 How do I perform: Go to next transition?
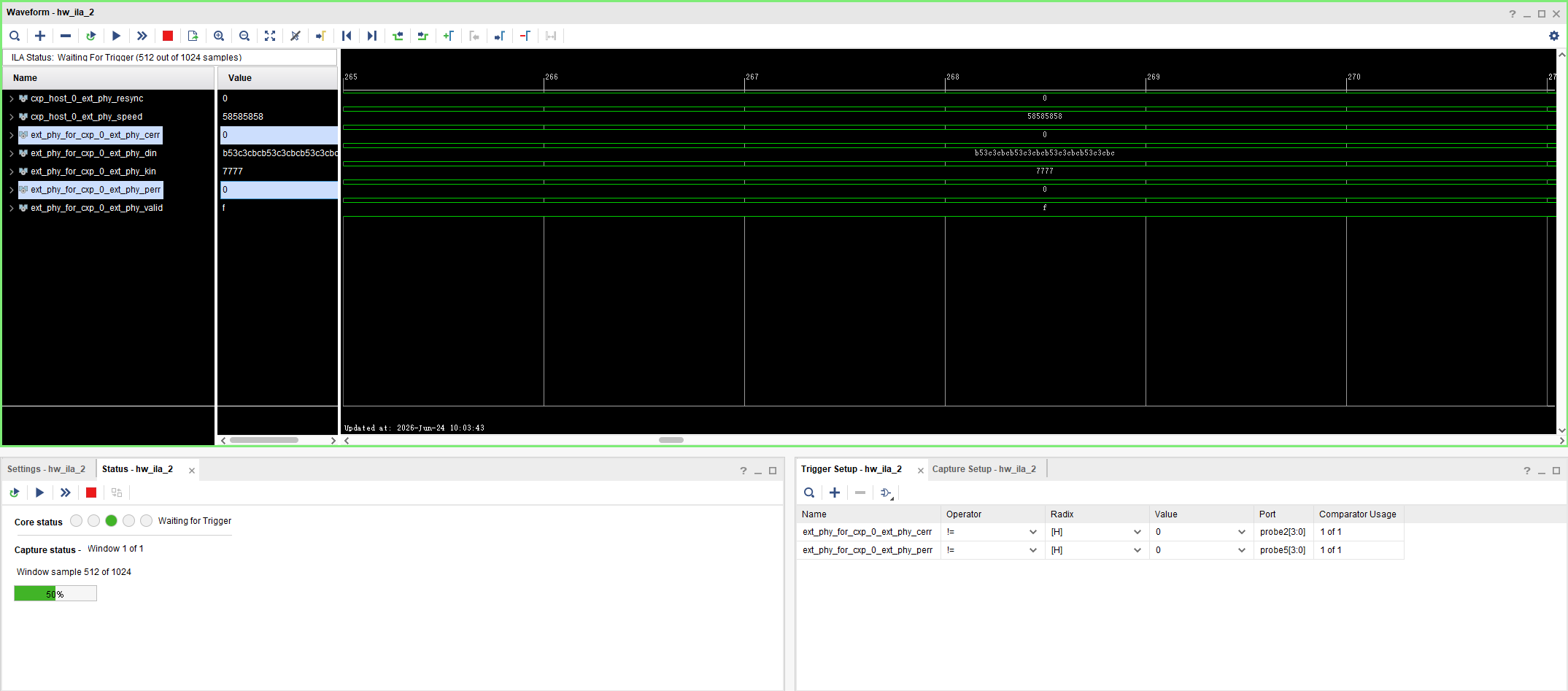tap(423, 36)
